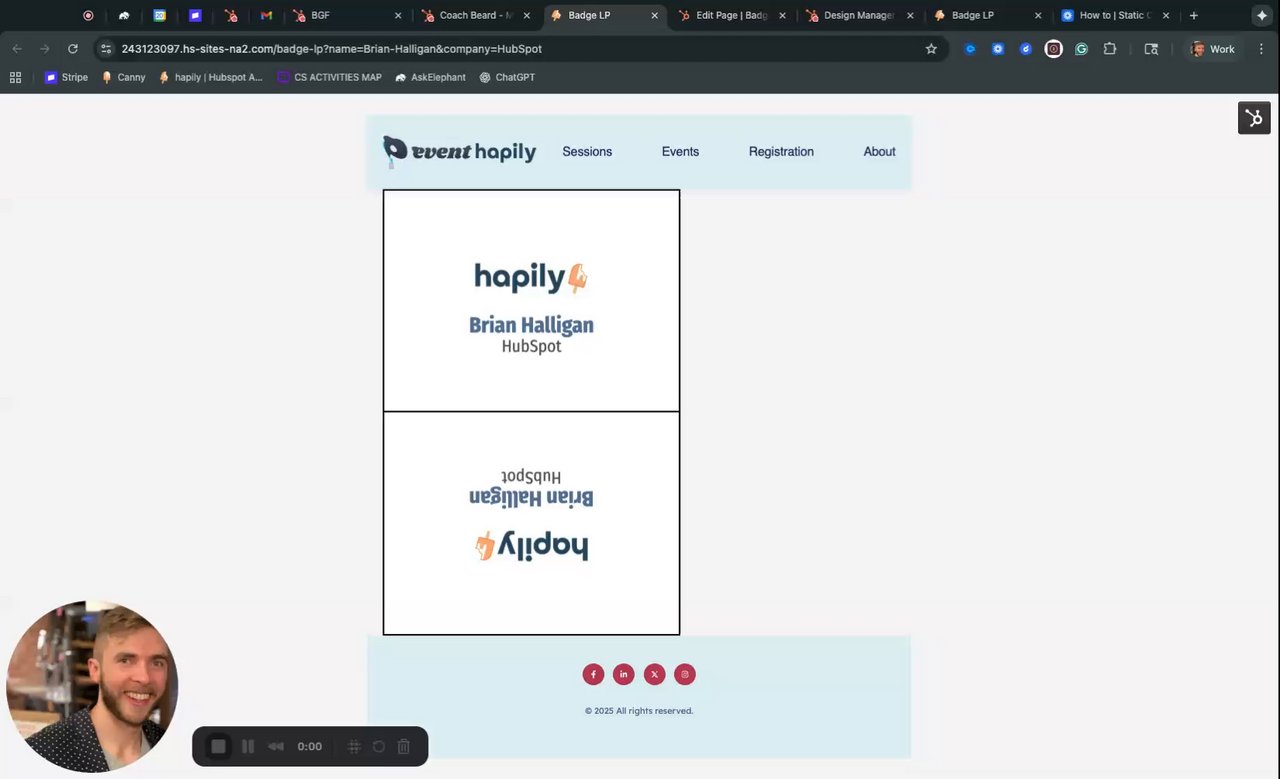Image resolution: width=1280 pixels, height=779 pixels.
Task: Close the Design Manager tab
Action: pyautogui.click(x=910, y=16)
